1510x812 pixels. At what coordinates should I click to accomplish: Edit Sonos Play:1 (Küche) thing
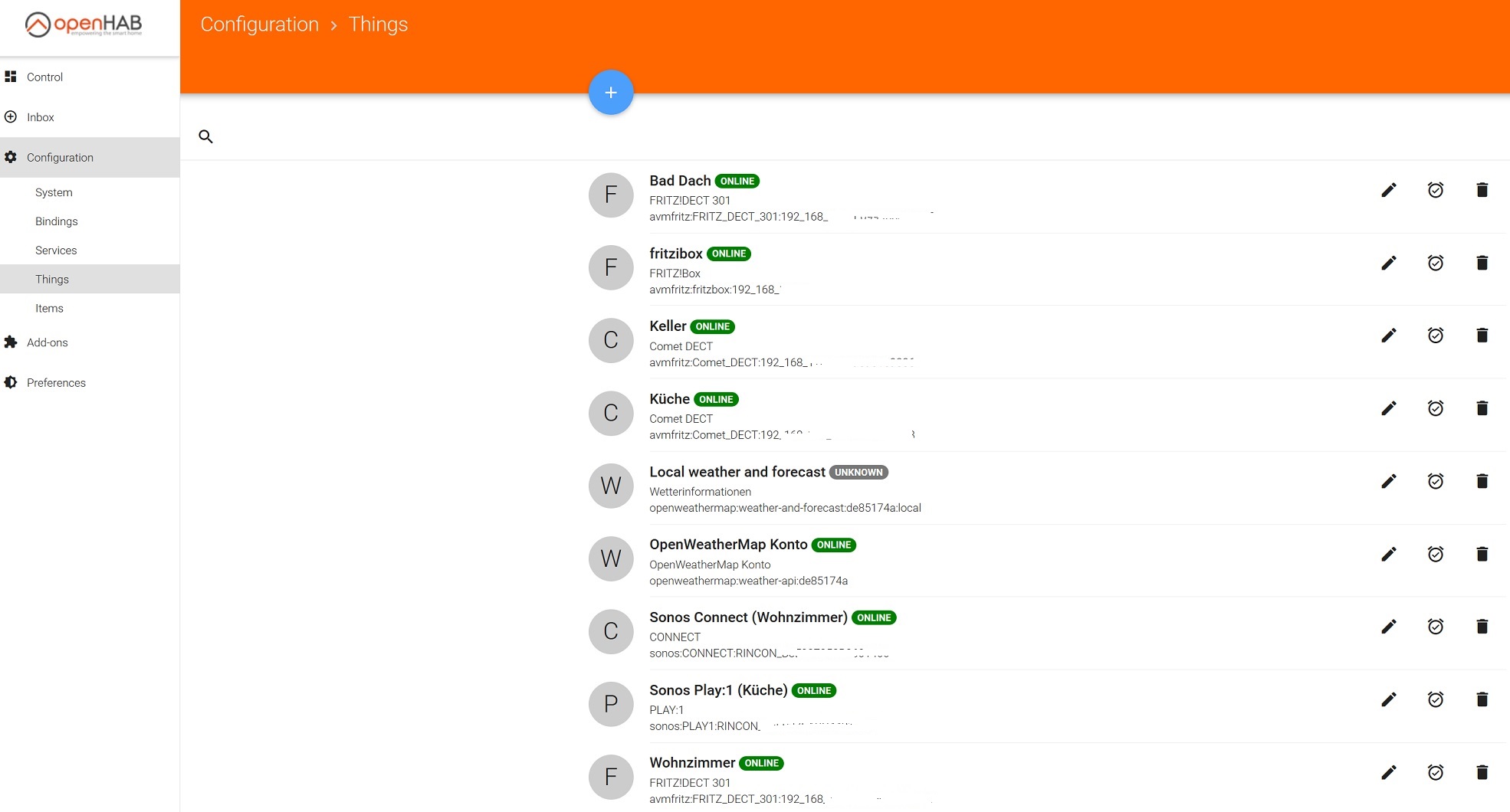1389,699
